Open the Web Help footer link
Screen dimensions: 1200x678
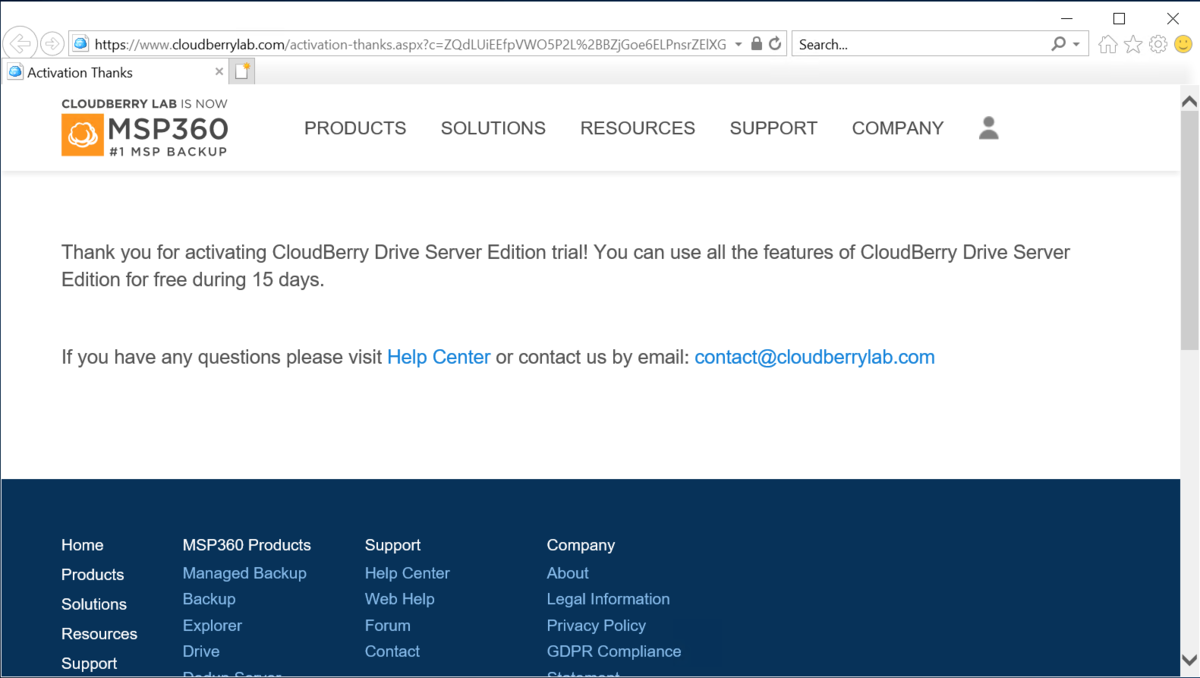pyautogui.click(x=399, y=599)
